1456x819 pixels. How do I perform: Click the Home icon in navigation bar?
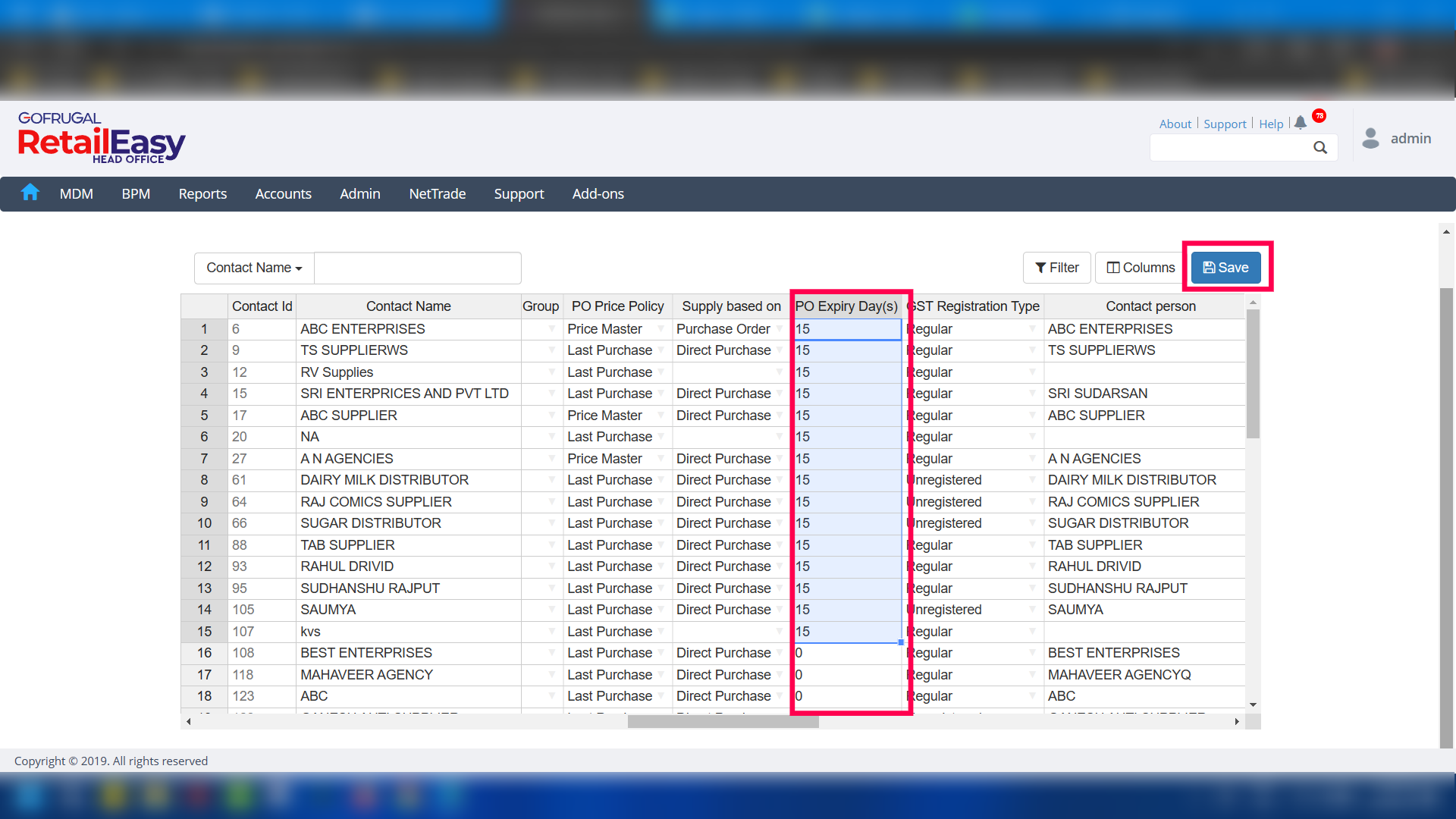(30, 193)
